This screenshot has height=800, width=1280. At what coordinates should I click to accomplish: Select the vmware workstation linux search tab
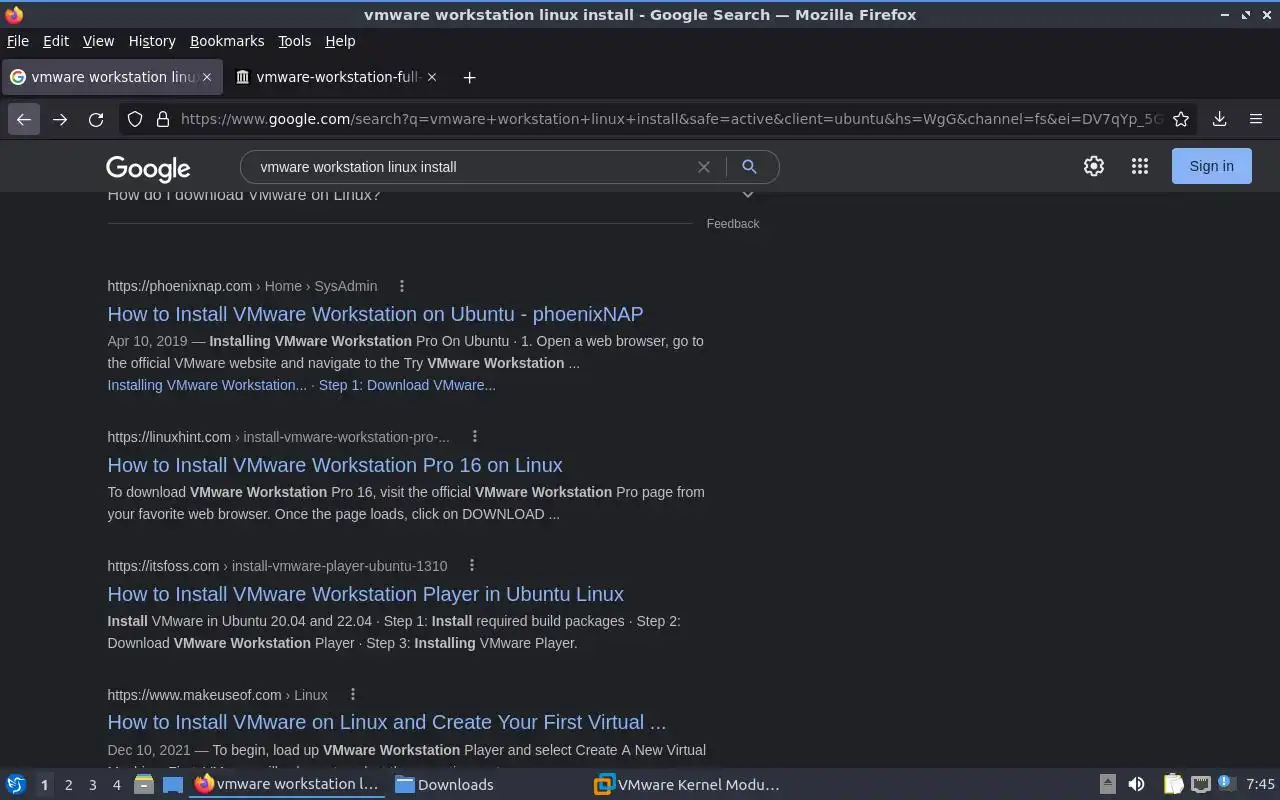coord(110,77)
